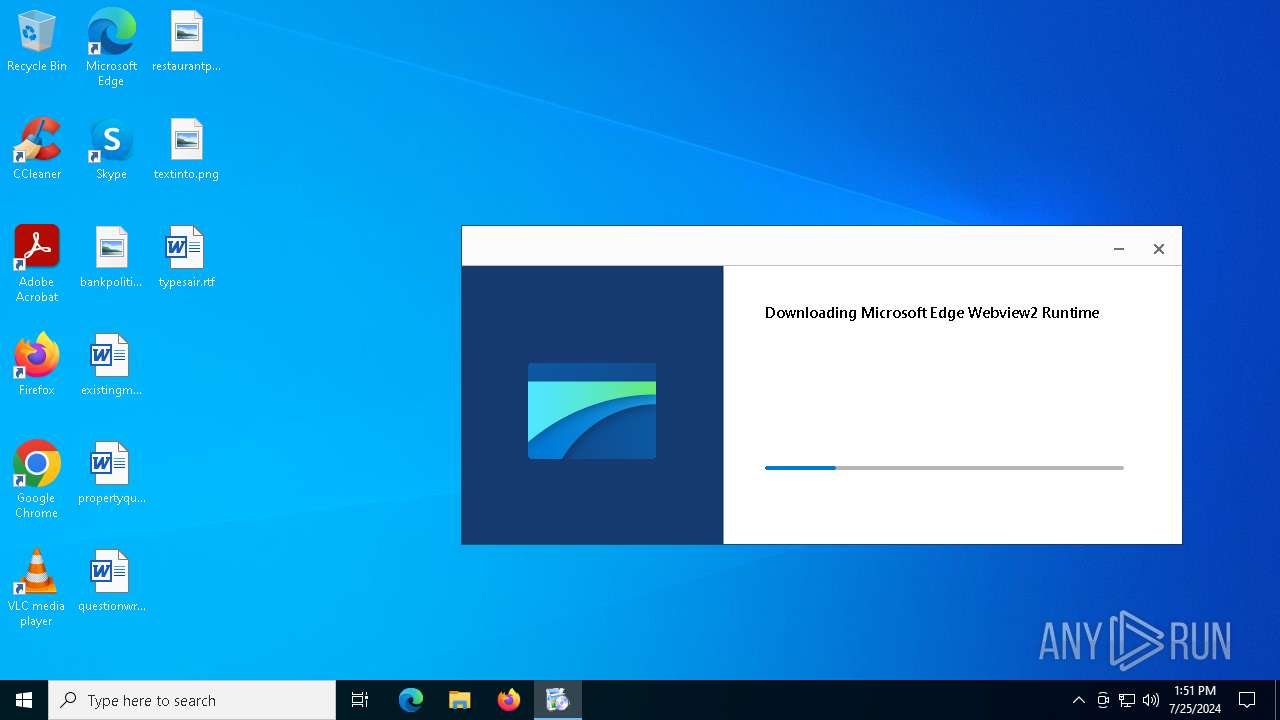Open the Windows Start menu
Viewport: 1280px width, 720px height.
[24, 700]
